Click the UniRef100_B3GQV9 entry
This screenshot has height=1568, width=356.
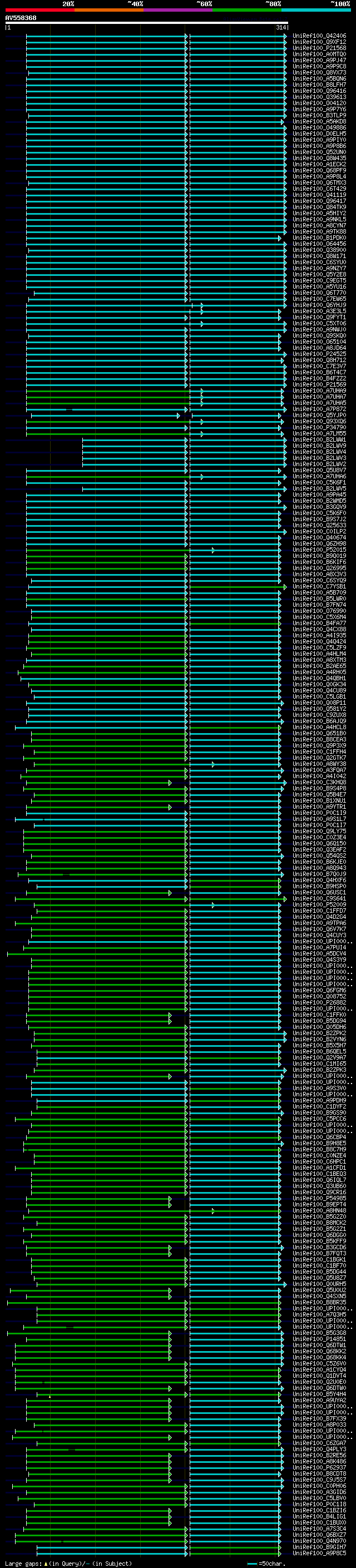point(319,507)
